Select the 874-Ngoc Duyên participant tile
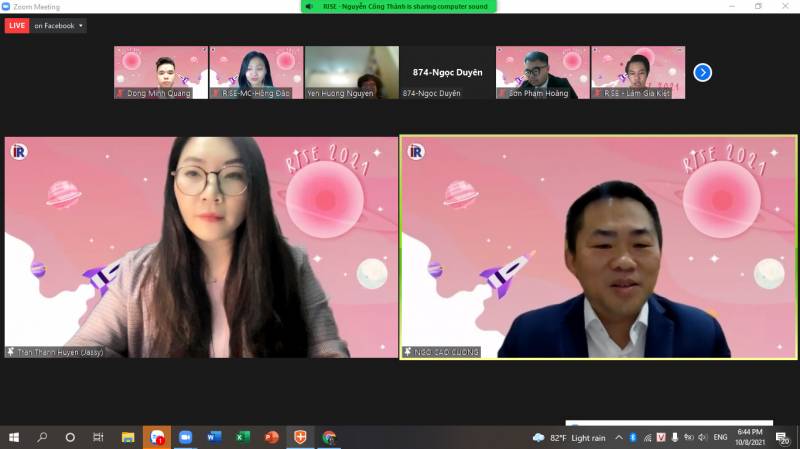 pos(447,72)
